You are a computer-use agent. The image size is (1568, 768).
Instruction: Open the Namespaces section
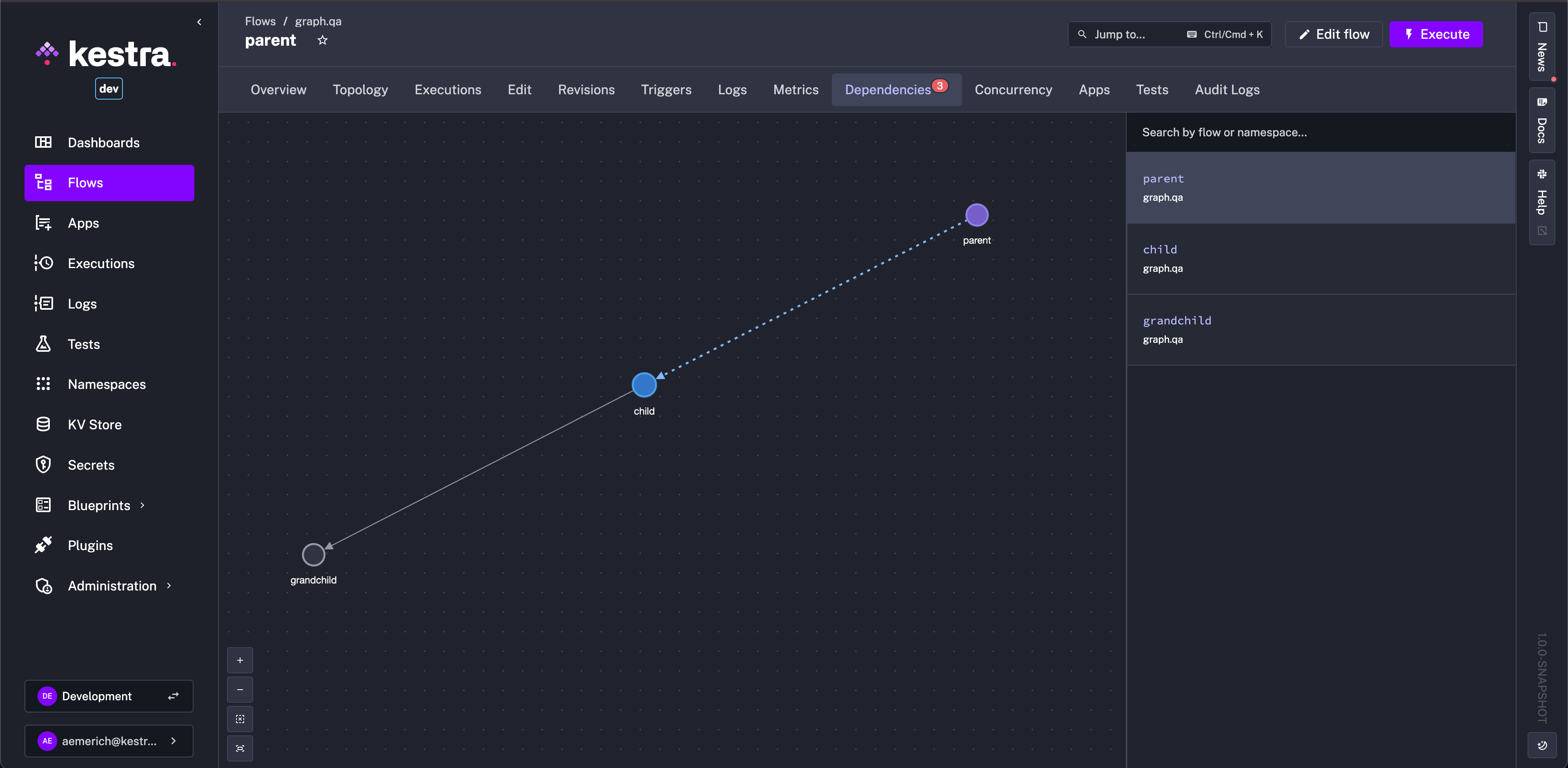[107, 384]
